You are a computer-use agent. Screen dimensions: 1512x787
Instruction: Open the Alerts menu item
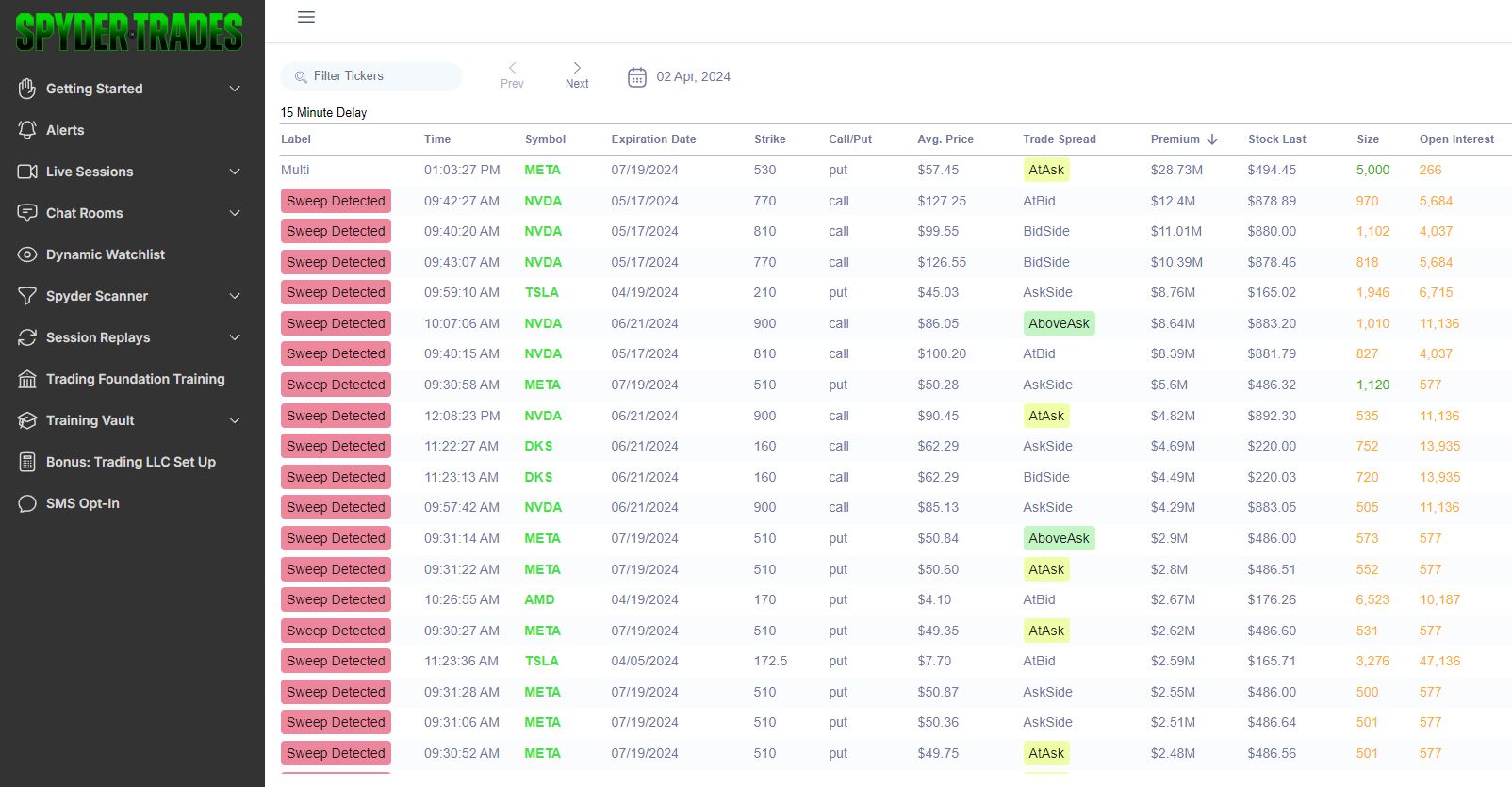[65, 130]
